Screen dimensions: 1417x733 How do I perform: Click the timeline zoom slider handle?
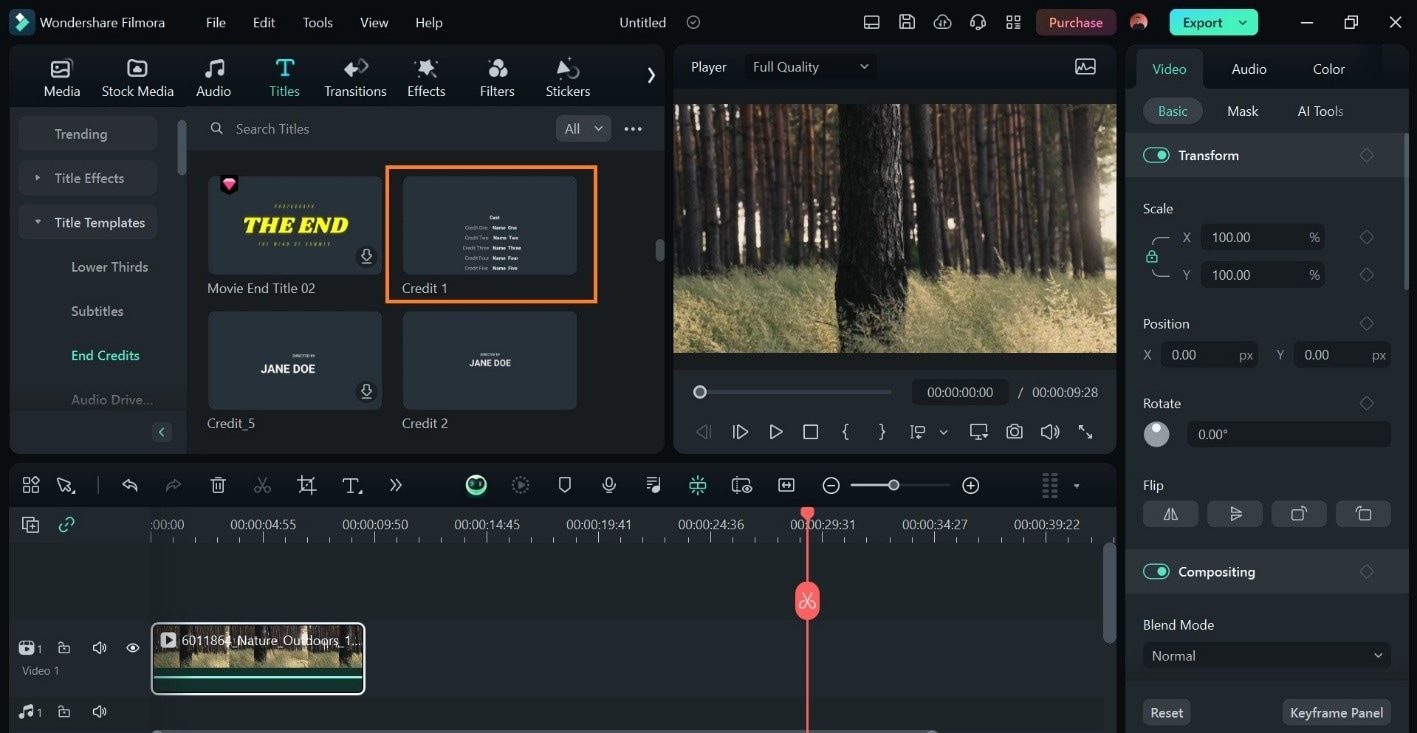(x=893, y=485)
